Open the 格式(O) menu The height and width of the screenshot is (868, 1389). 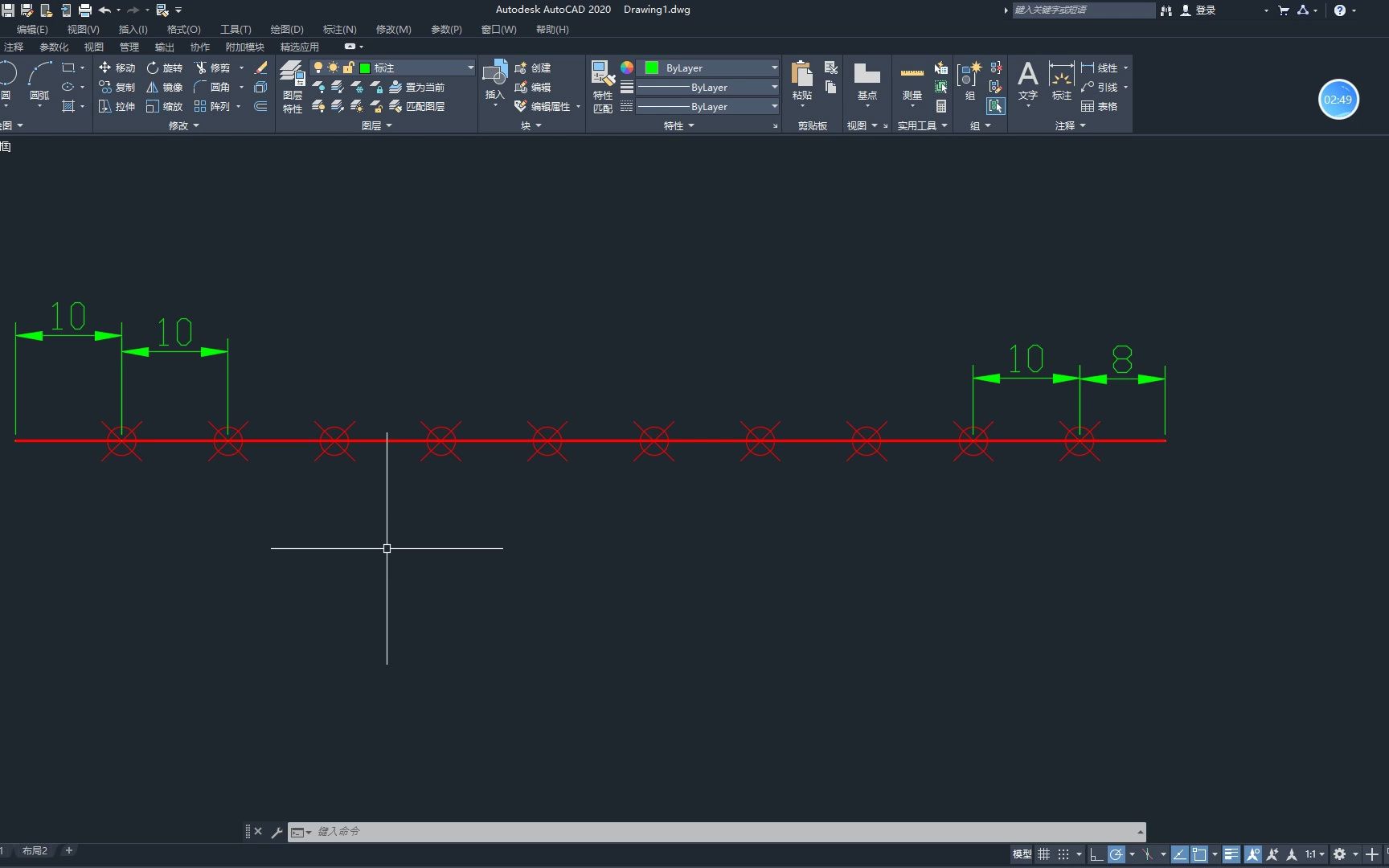pyautogui.click(x=183, y=29)
